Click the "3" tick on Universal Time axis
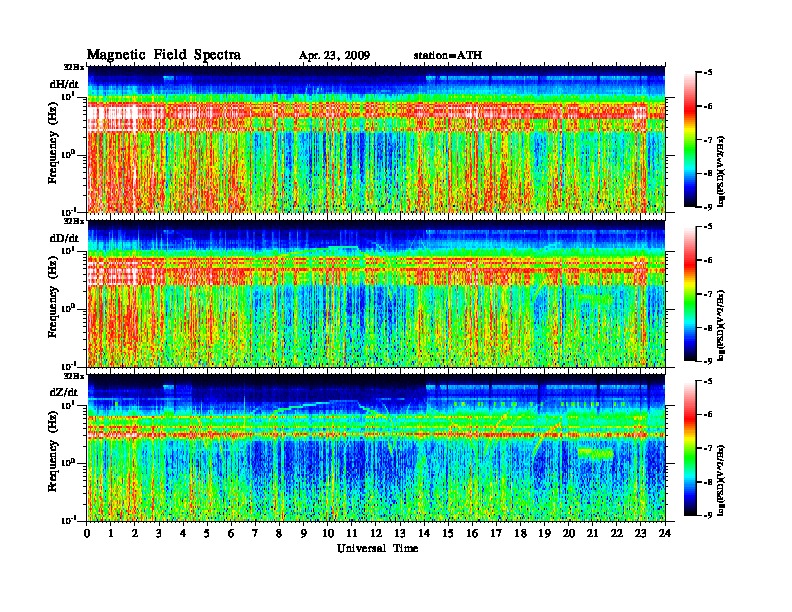The height and width of the screenshot is (612, 792). click(159, 533)
